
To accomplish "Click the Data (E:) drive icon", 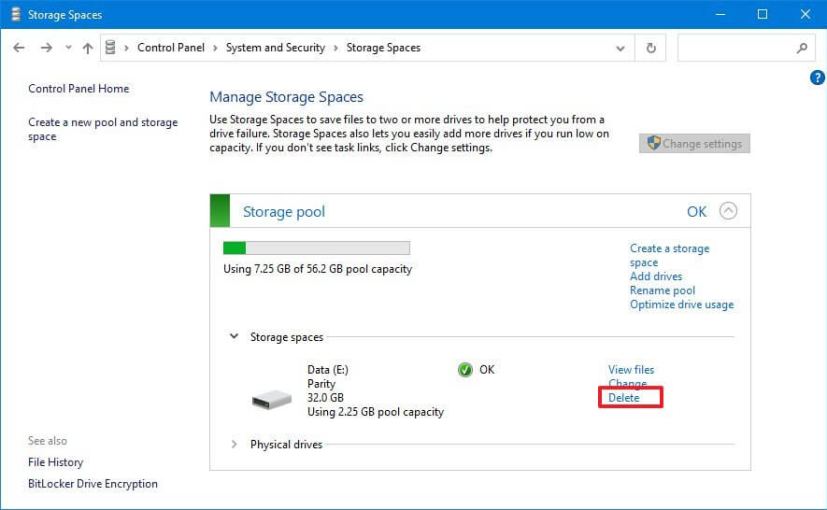I will tap(272, 400).
